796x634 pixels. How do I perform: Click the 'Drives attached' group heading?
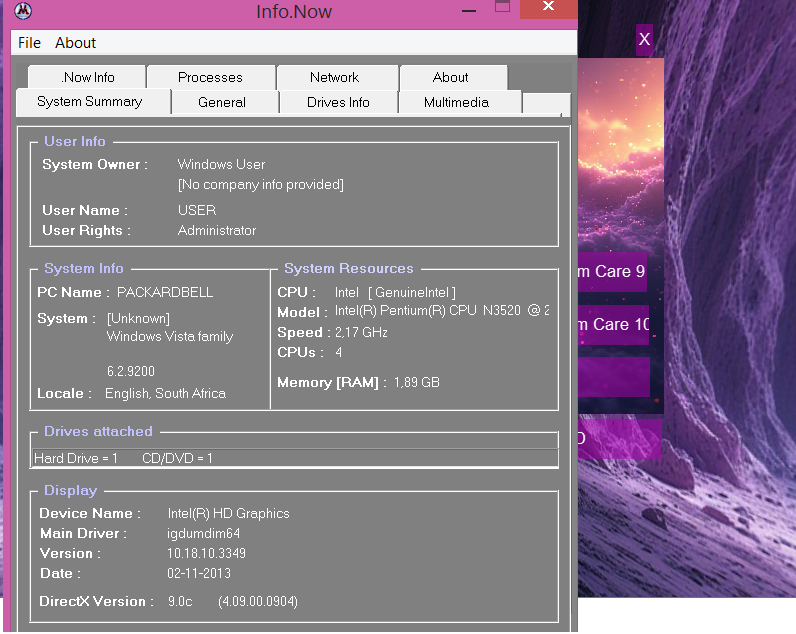pyautogui.click(x=98, y=431)
